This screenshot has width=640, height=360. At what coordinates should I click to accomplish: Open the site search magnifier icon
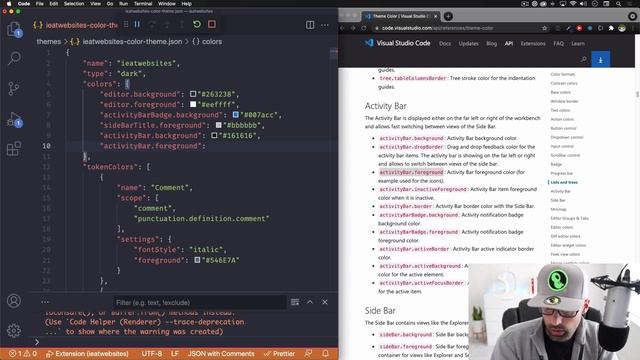click(584, 60)
